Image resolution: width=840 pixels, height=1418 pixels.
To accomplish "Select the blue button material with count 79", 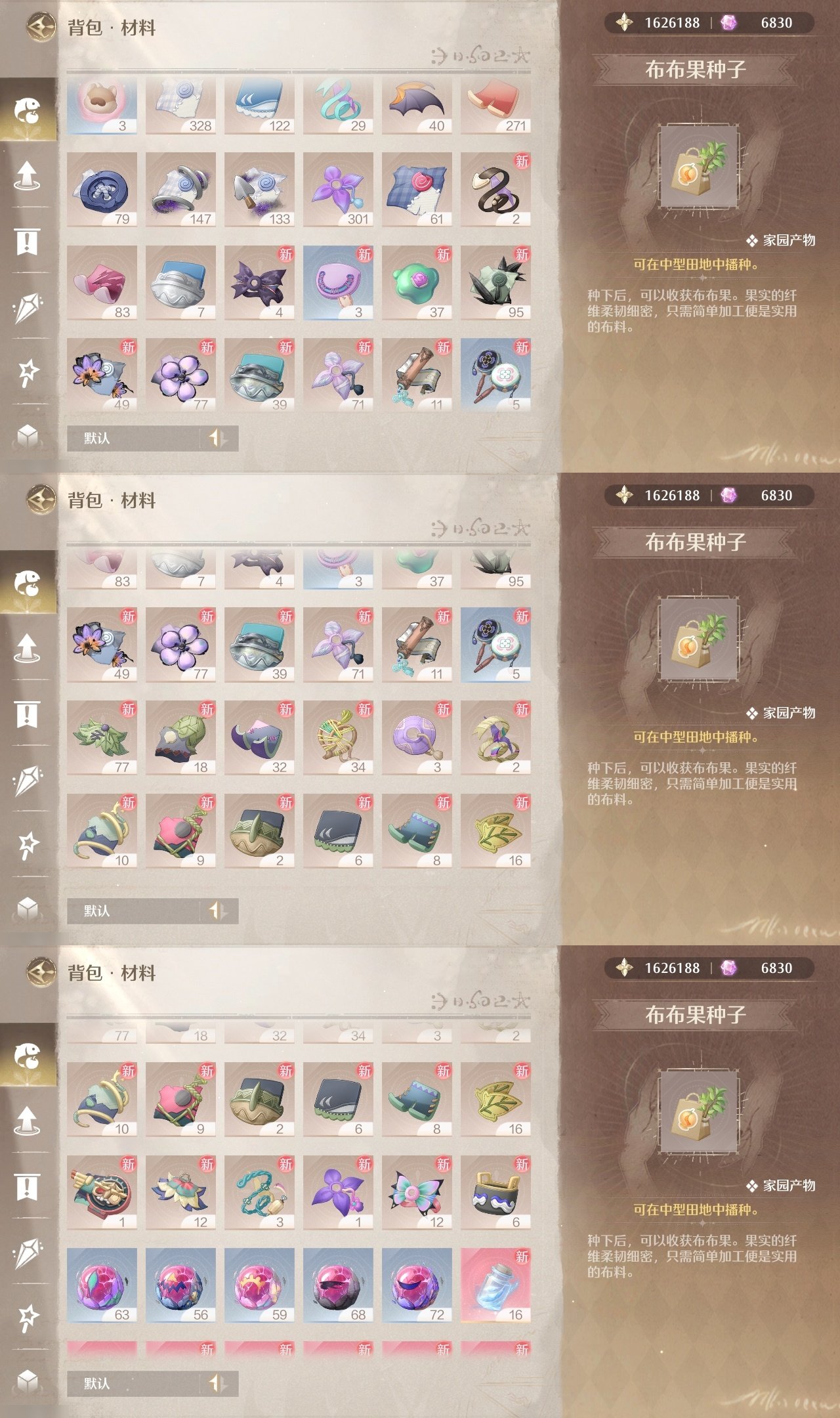I will tap(102, 189).
